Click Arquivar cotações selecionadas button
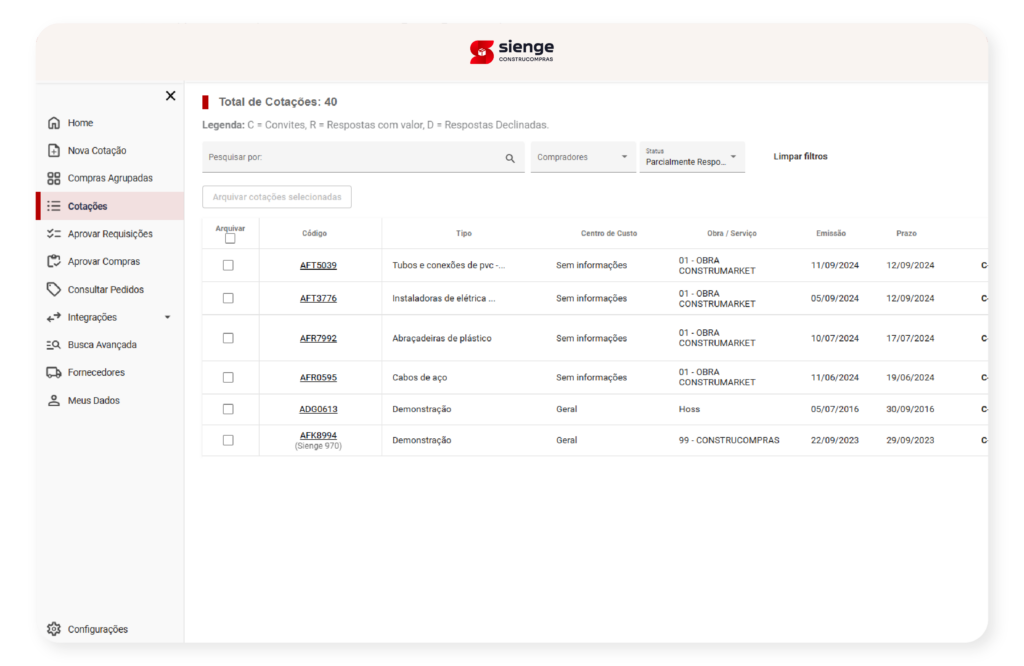Screen dimensions: 1024x666 click(x=277, y=197)
